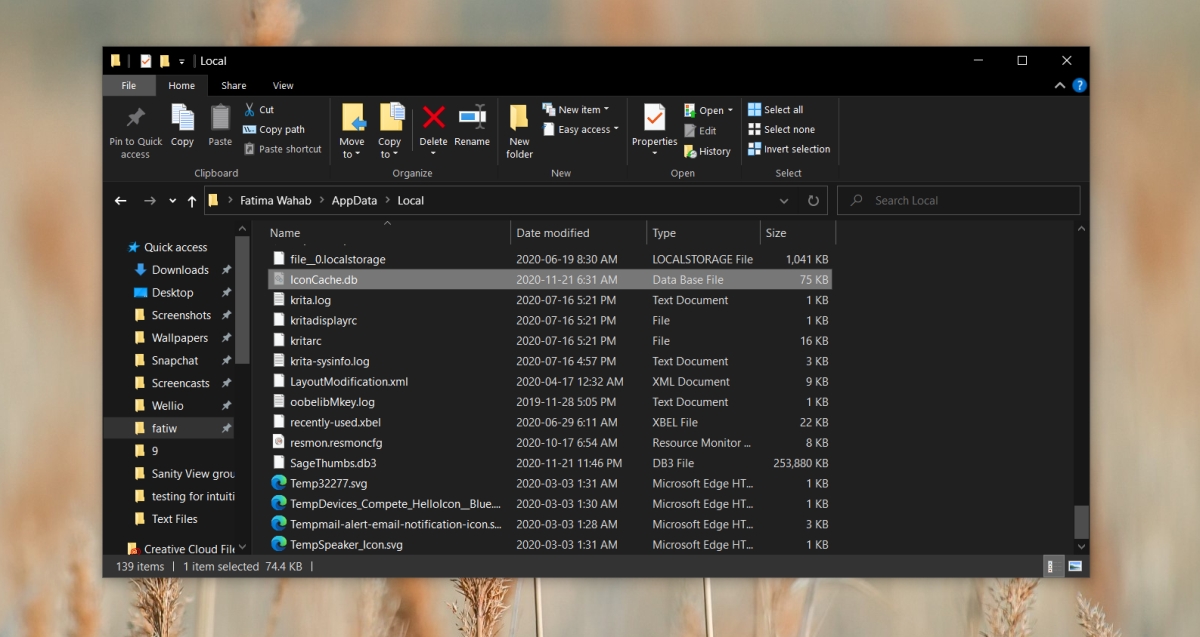Switch to details view in status bar
Viewport: 1200px width, 637px height.
(1052, 566)
